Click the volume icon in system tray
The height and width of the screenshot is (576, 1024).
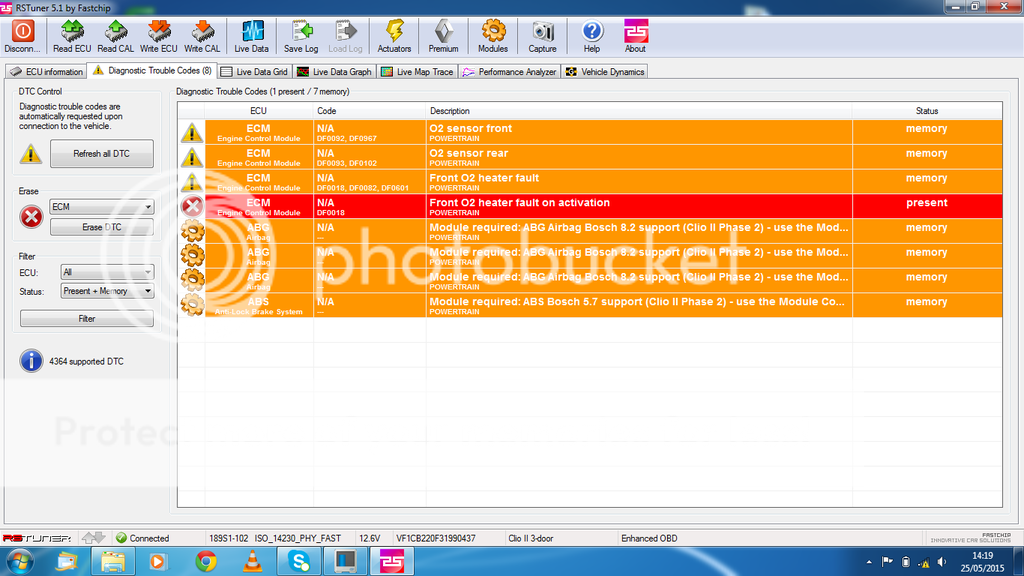tap(942, 562)
